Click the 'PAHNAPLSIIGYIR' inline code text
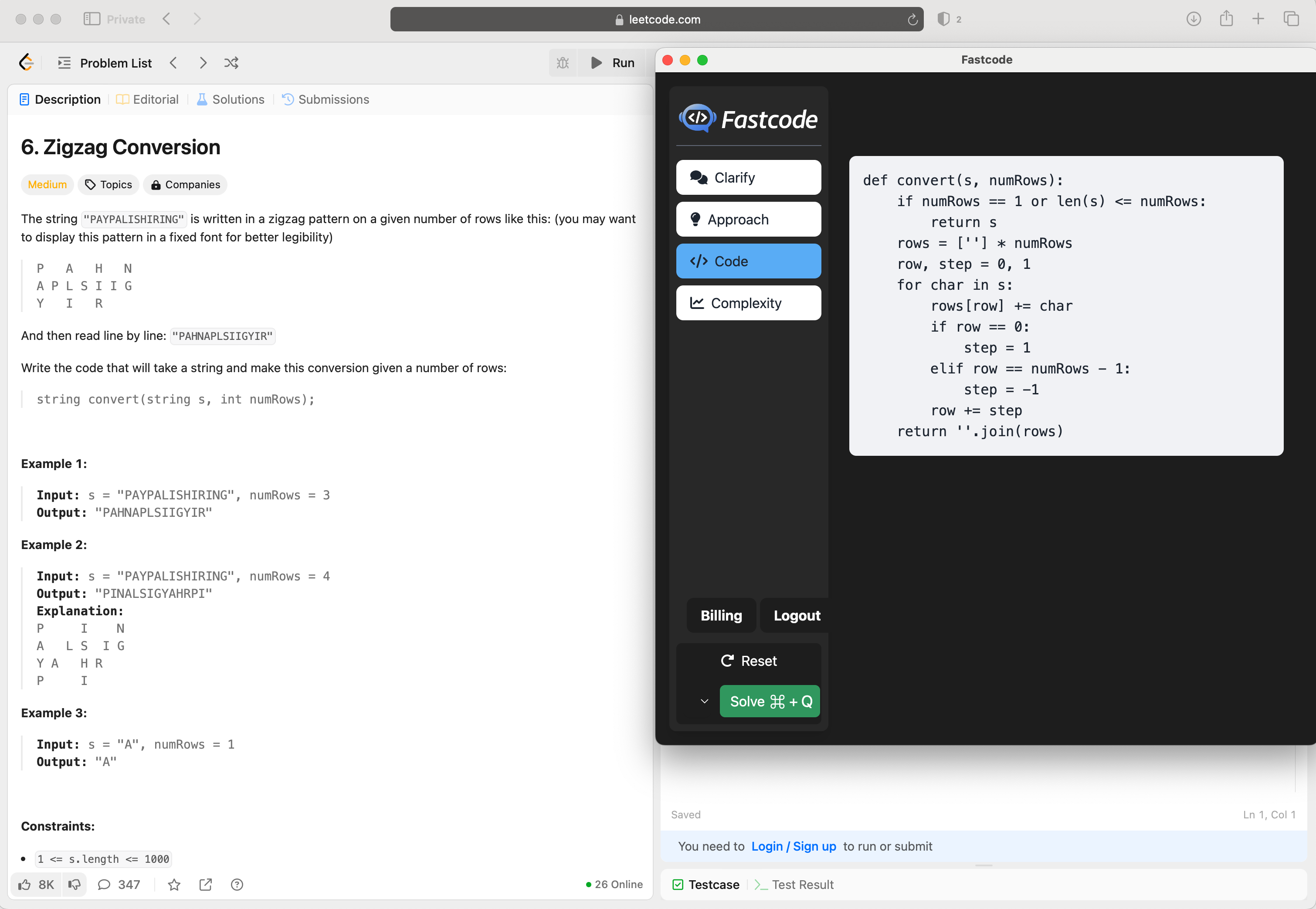Image resolution: width=1316 pixels, height=909 pixels. point(223,336)
